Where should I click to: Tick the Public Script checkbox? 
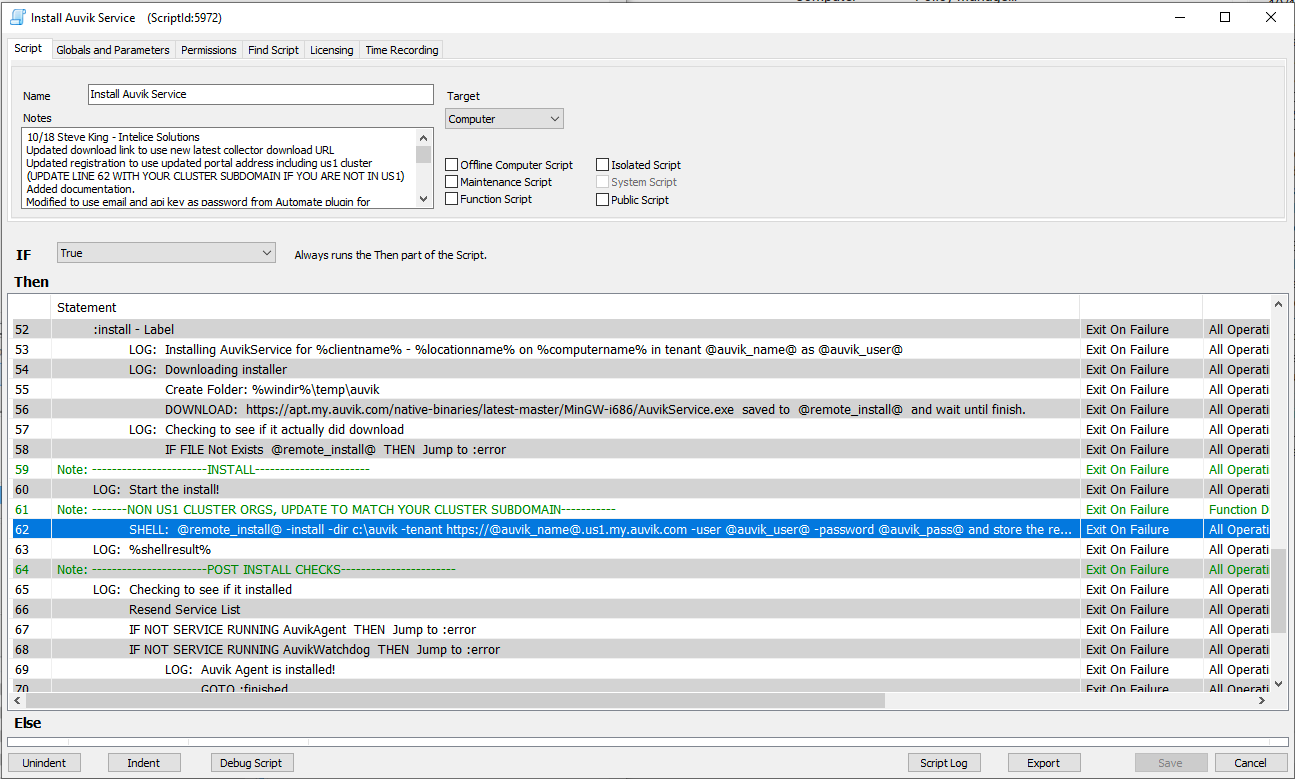(603, 200)
